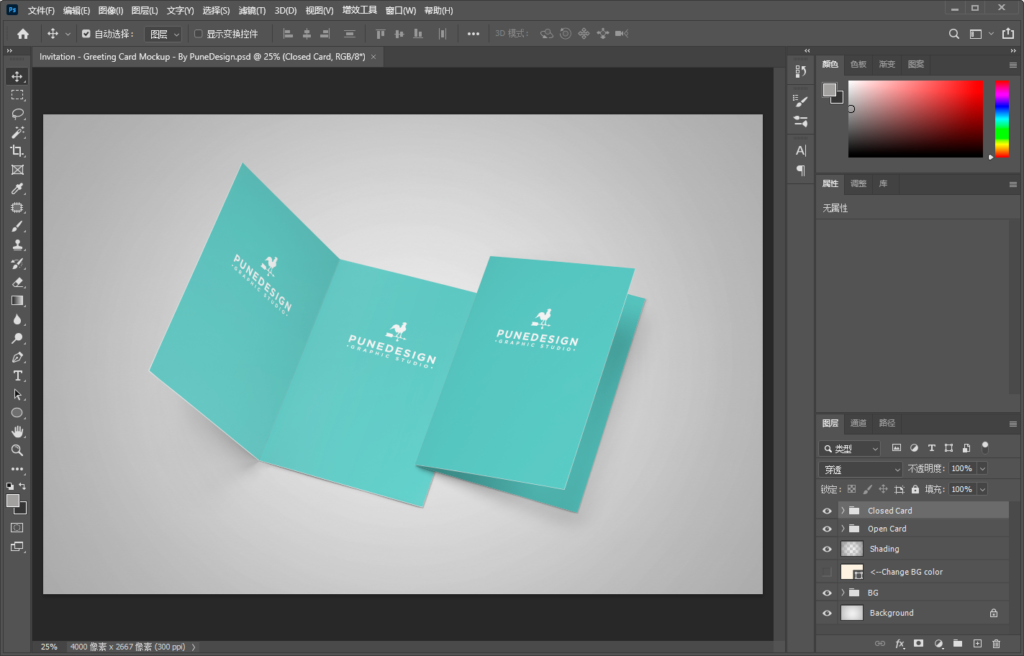
Task: Select the Magic Wand tool
Action: point(17,133)
